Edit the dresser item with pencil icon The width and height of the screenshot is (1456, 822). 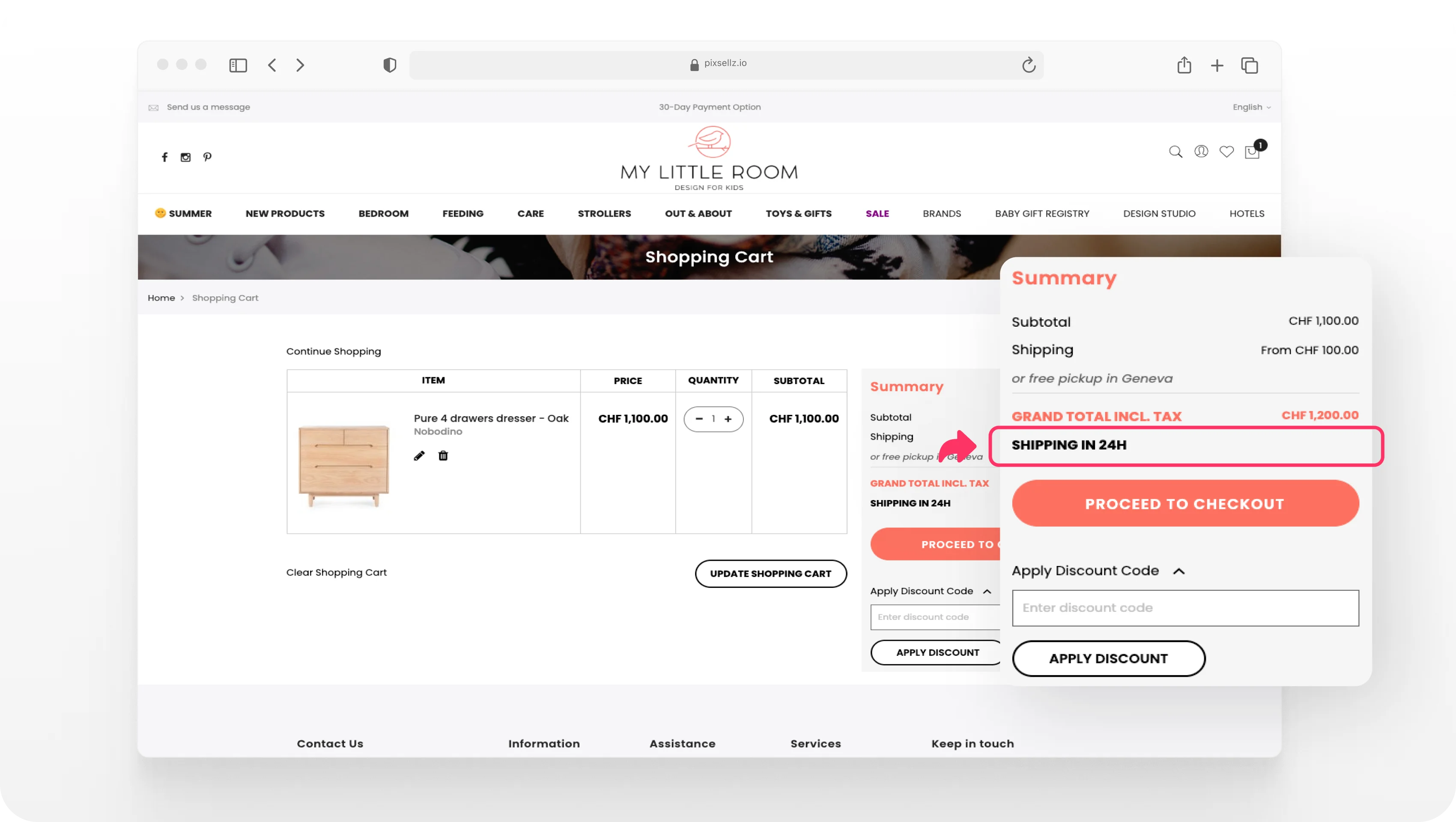coord(419,456)
